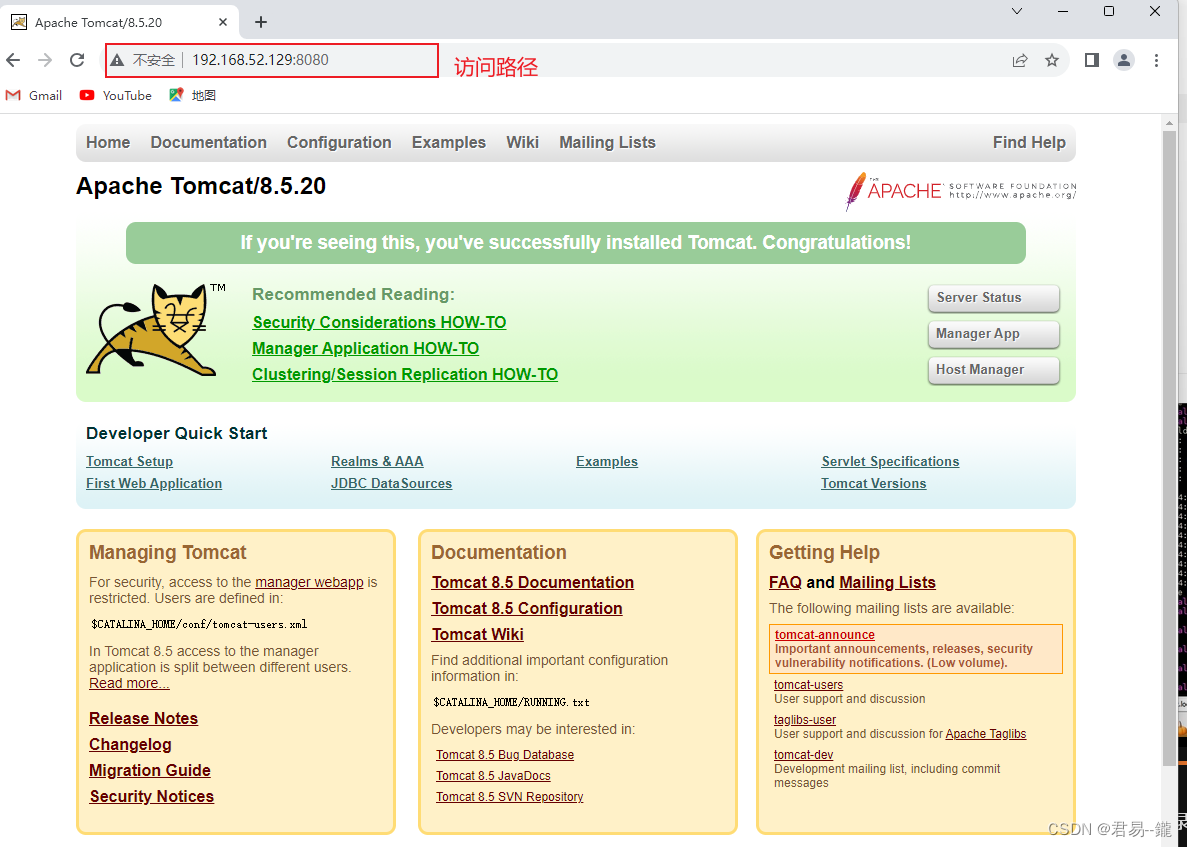Open the Tomcat Wiki link
1187x847 pixels.
tap(478, 634)
